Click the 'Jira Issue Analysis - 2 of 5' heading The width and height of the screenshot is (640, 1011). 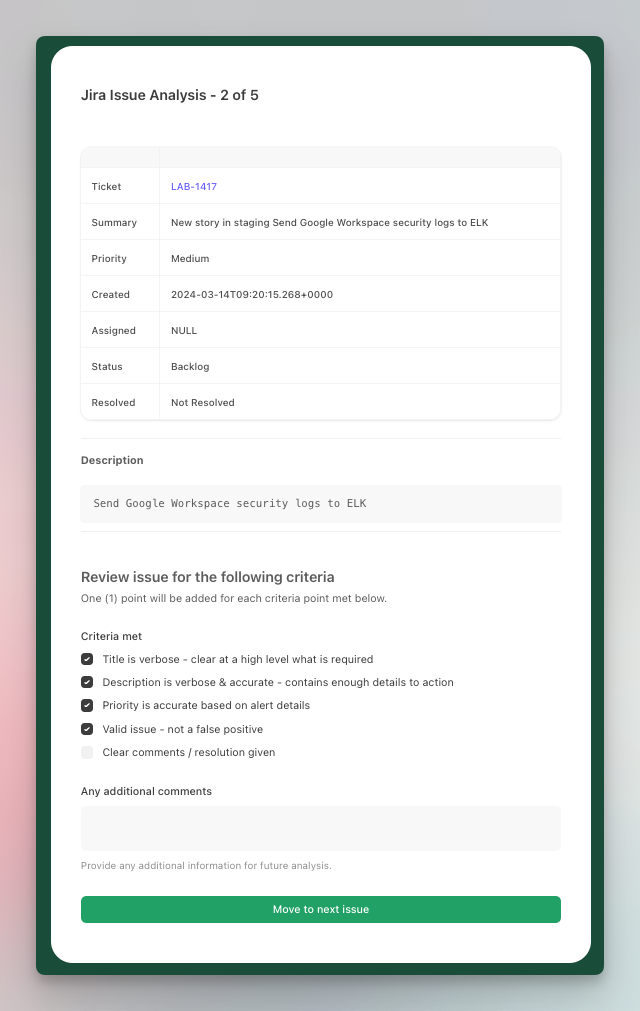tap(170, 96)
